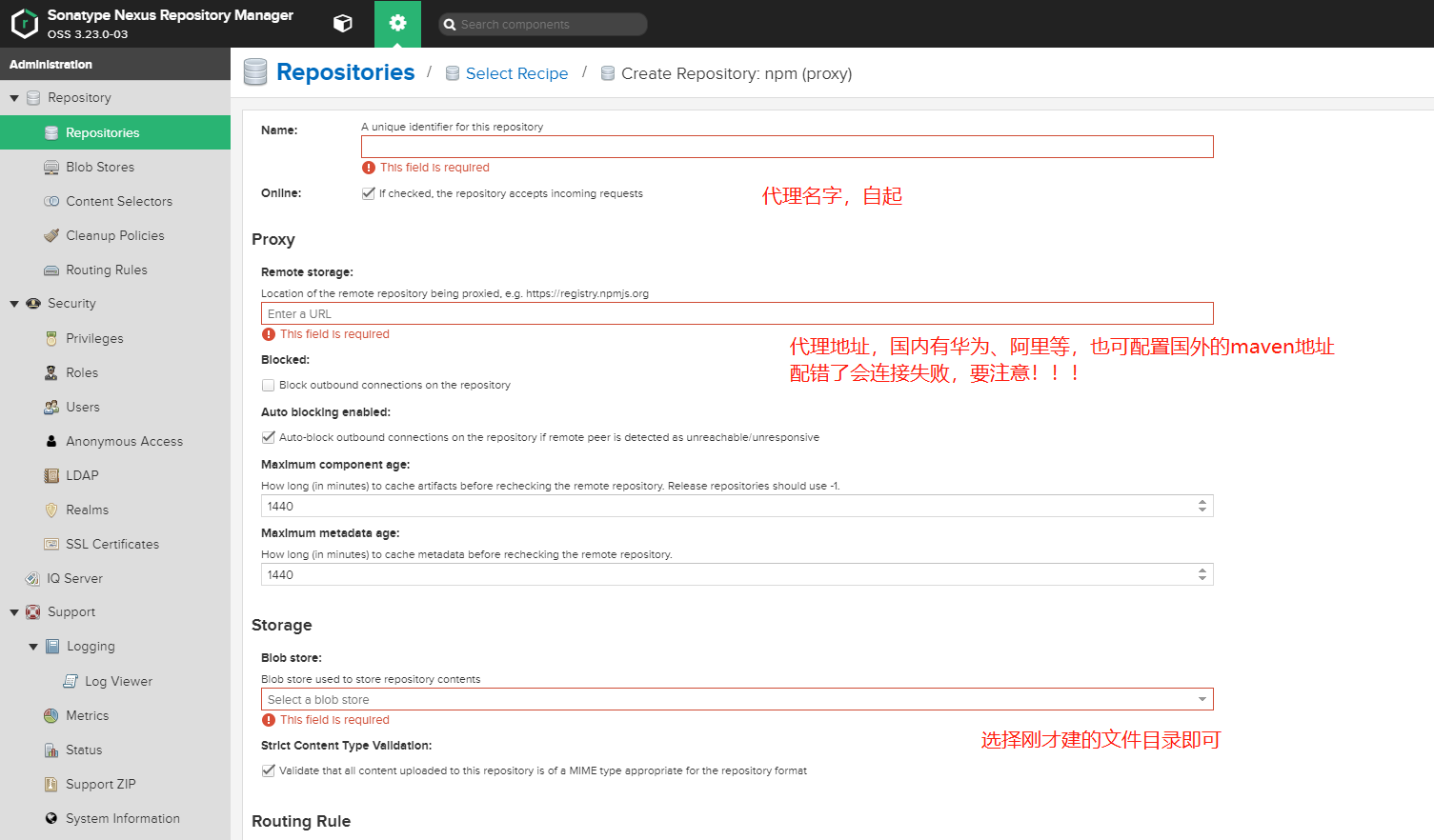Collapse the Support tree section
Screen dimensions: 1434x840
pos(14,612)
